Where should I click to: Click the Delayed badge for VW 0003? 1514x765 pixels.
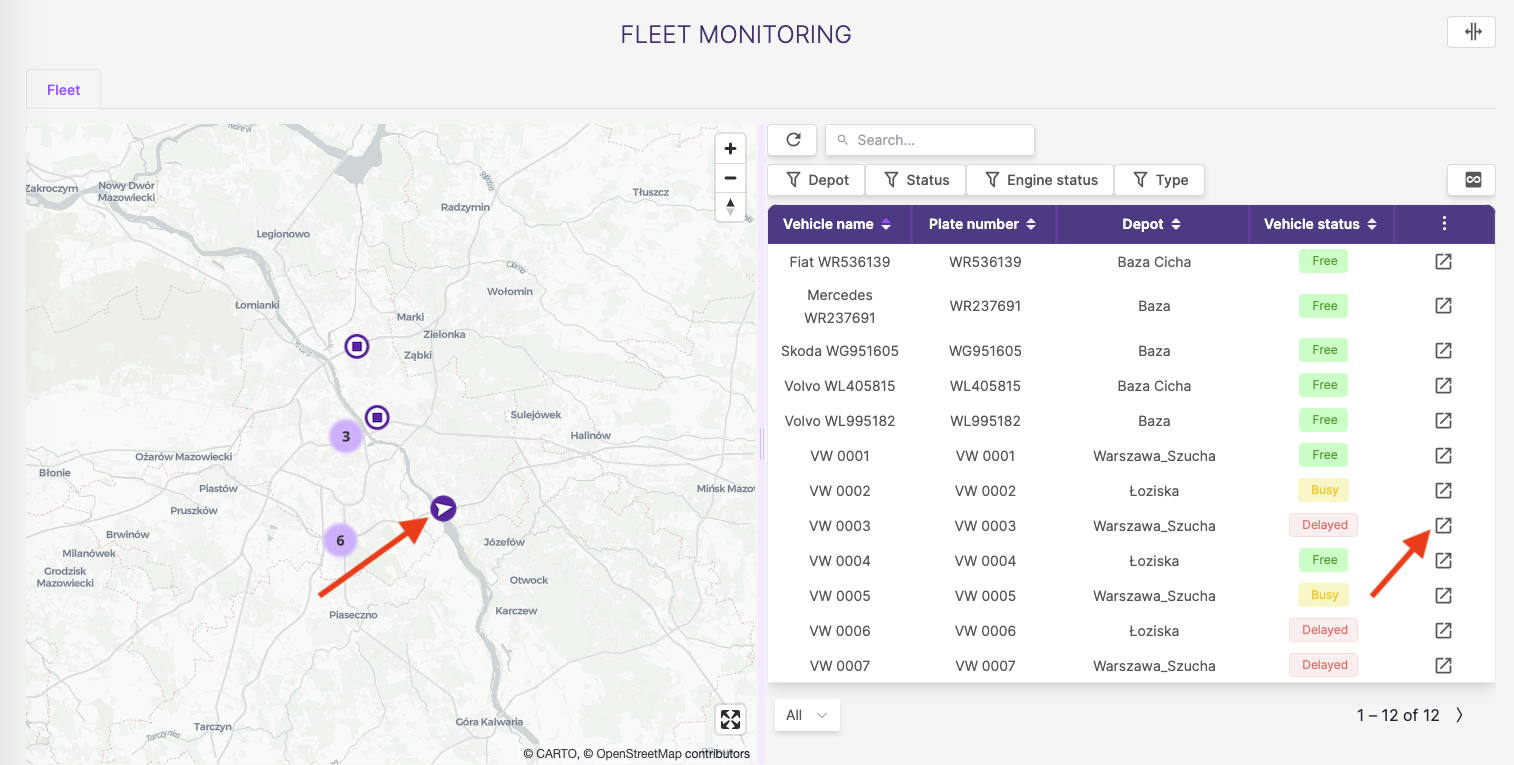[1325, 525]
